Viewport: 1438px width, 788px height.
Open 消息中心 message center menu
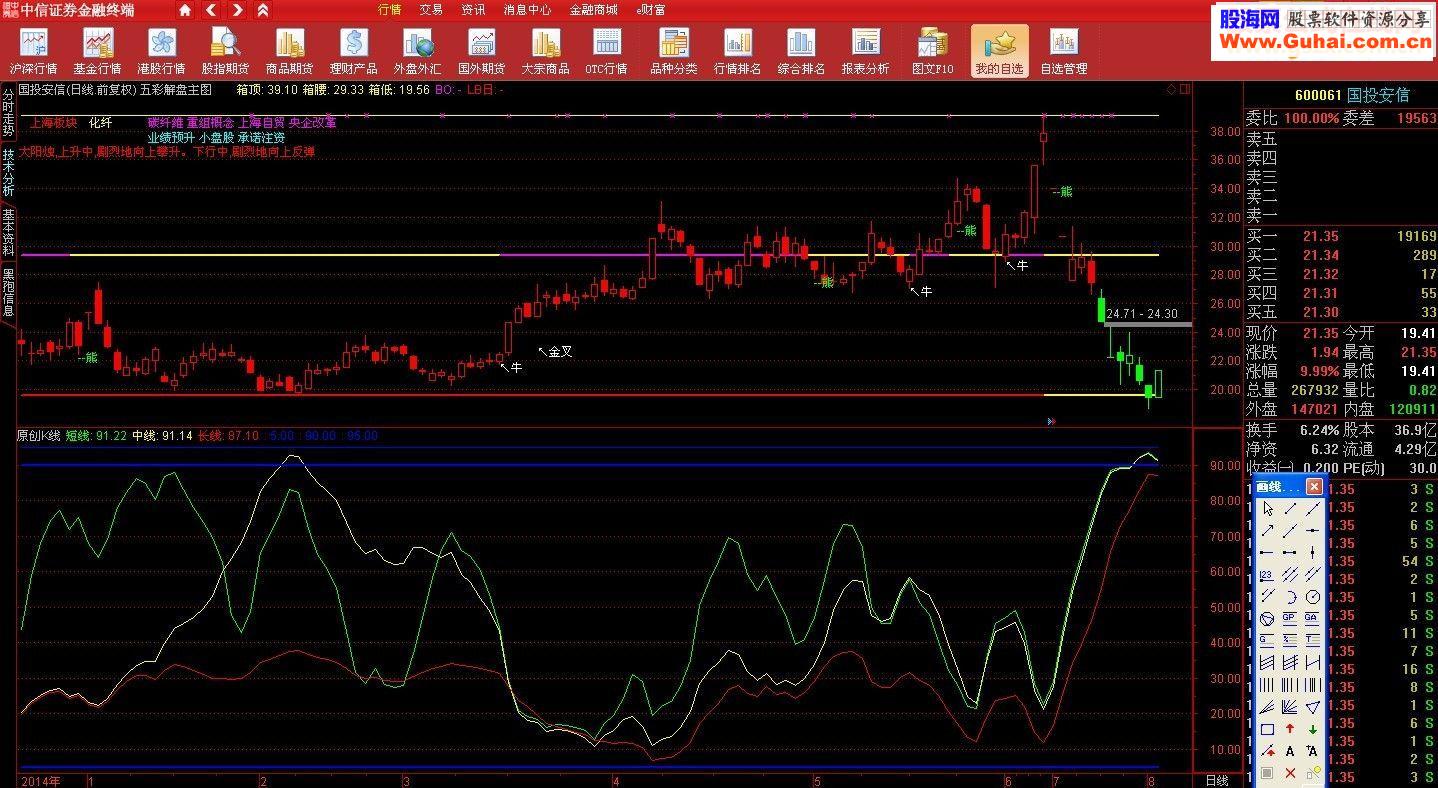(527, 10)
